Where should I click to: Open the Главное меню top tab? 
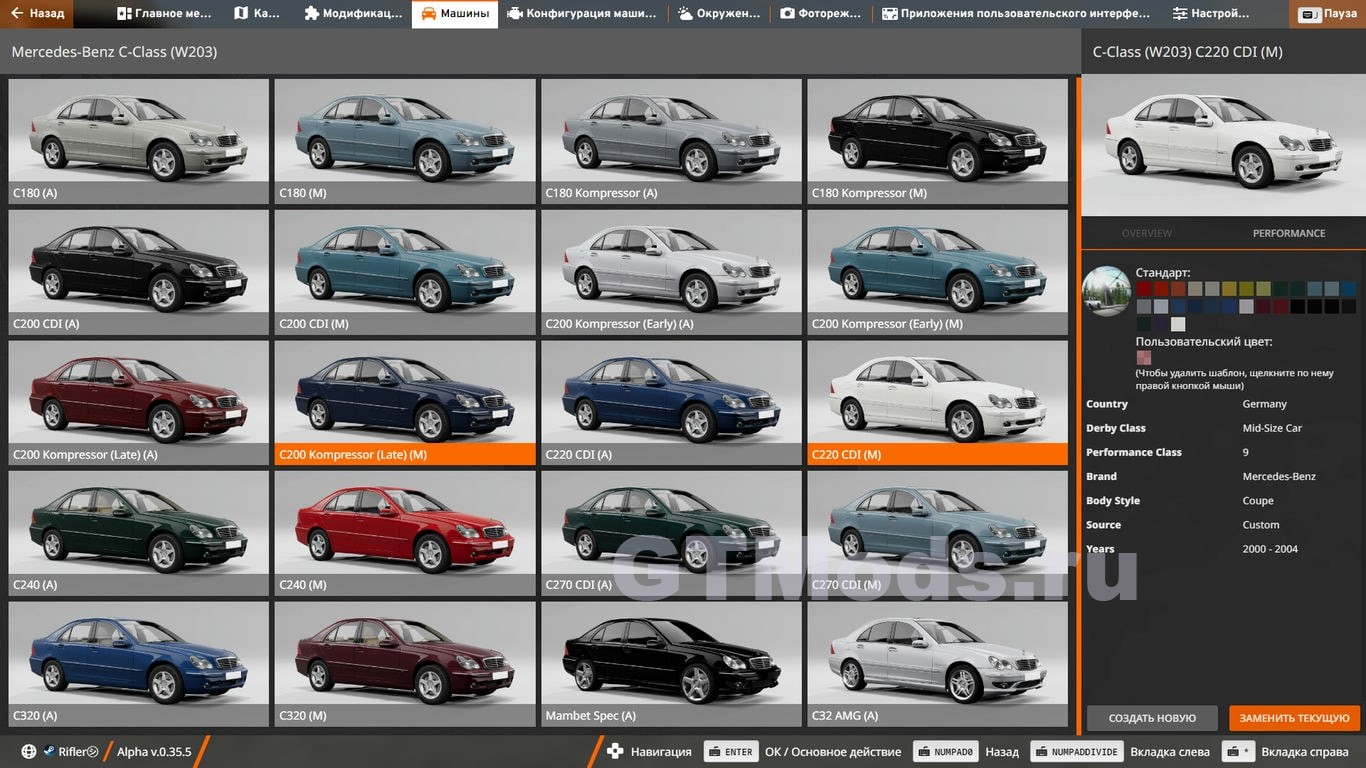point(165,14)
